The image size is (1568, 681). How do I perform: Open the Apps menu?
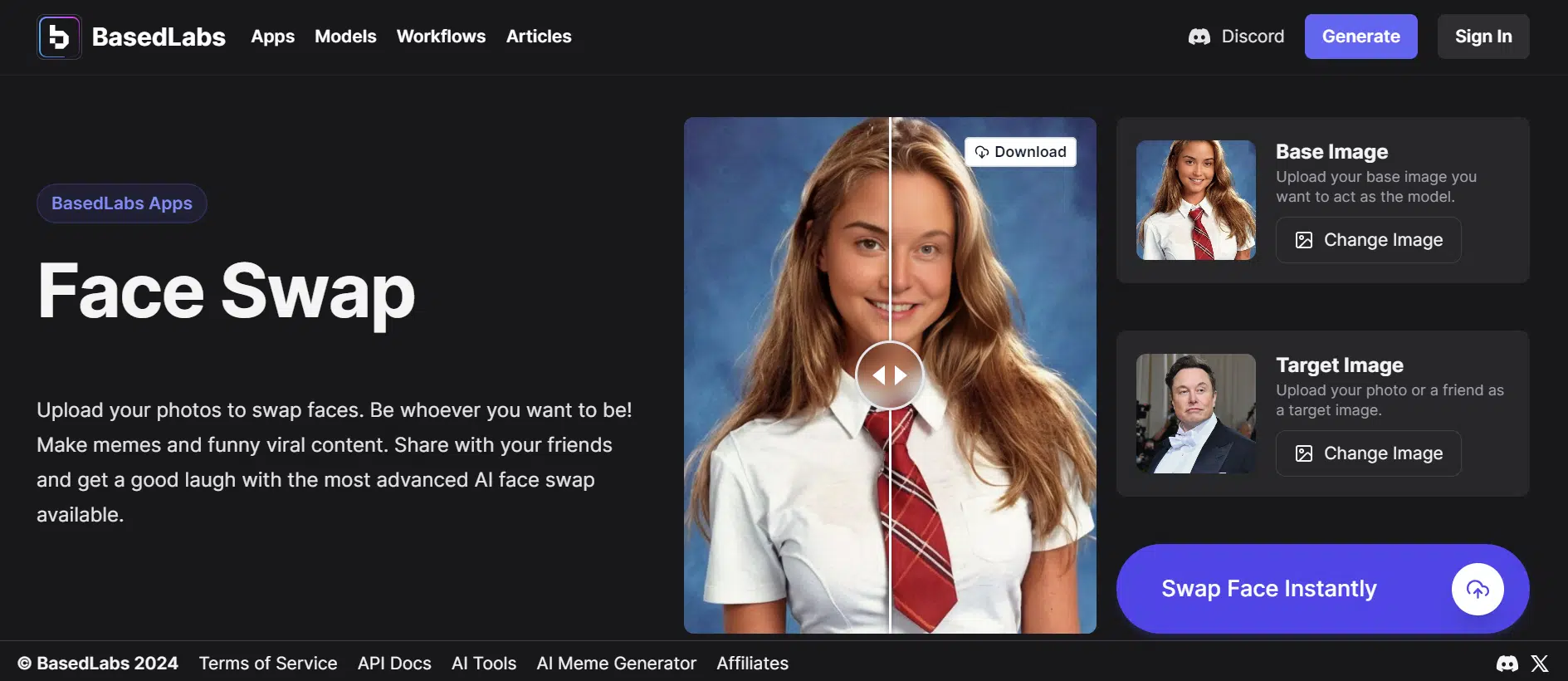pyautogui.click(x=272, y=37)
